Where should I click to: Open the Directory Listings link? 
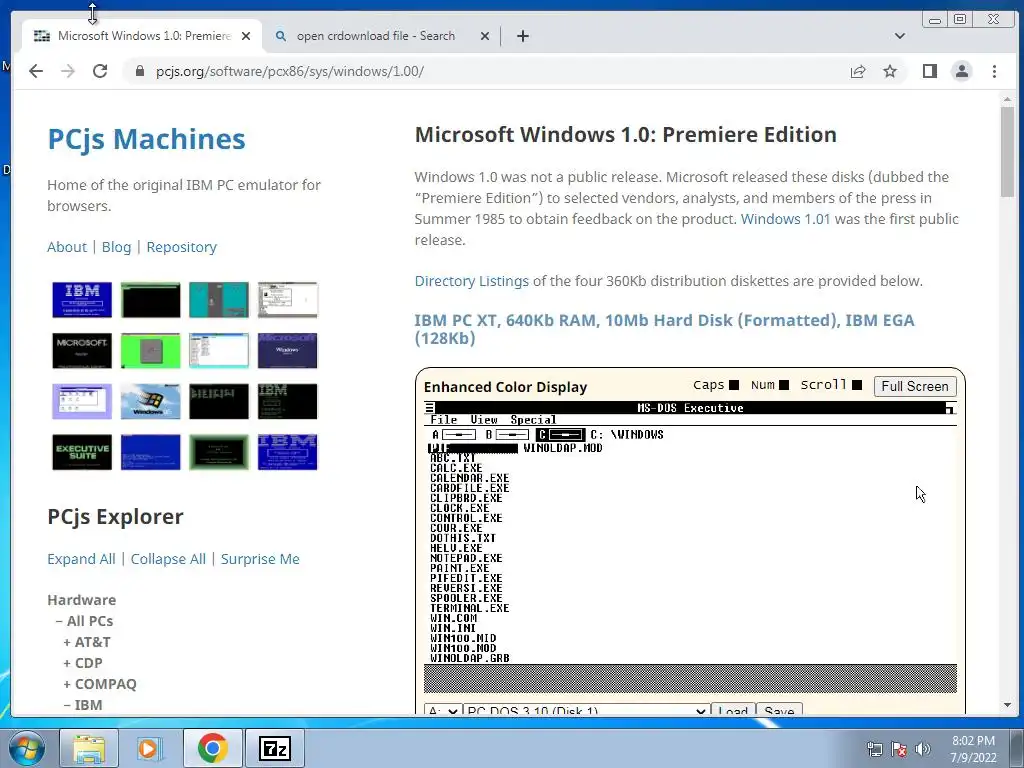tap(472, 281)
